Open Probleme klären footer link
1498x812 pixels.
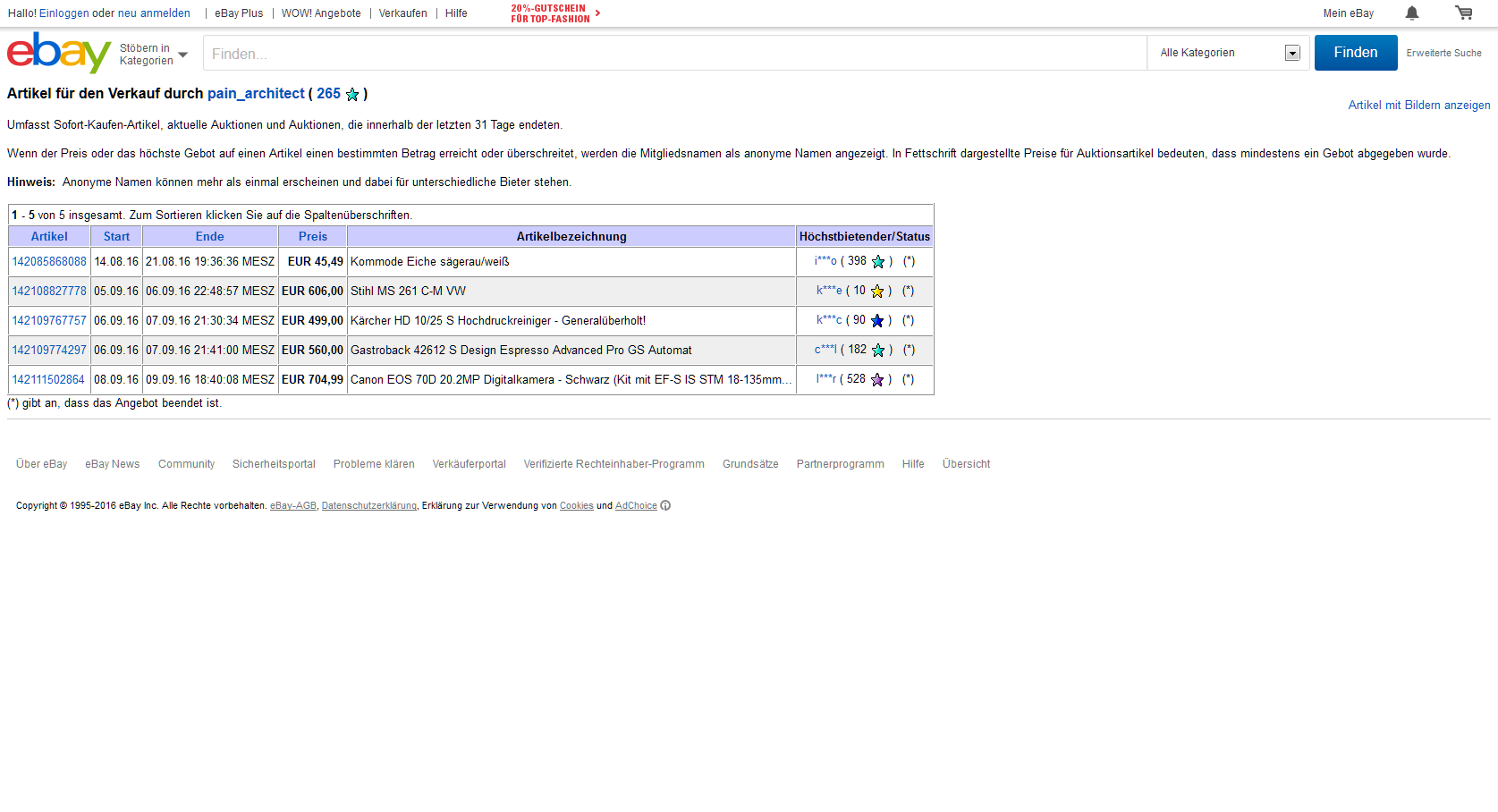(x=374, y=464)
